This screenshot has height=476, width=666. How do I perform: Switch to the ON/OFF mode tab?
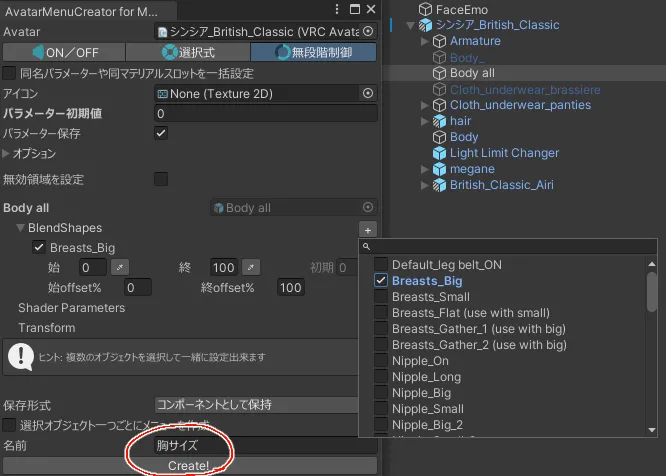click(64, 52)
